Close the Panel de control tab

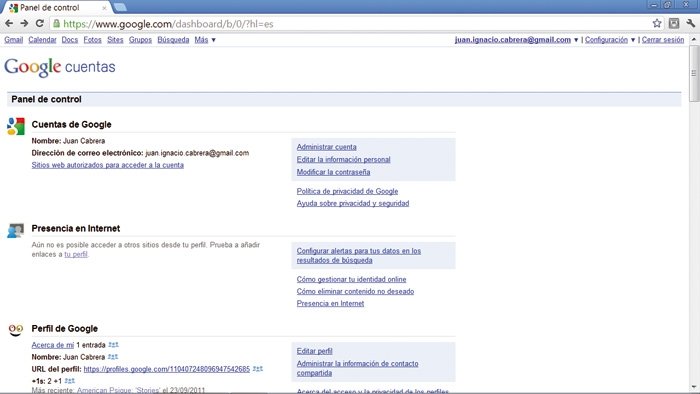[104, 8]
